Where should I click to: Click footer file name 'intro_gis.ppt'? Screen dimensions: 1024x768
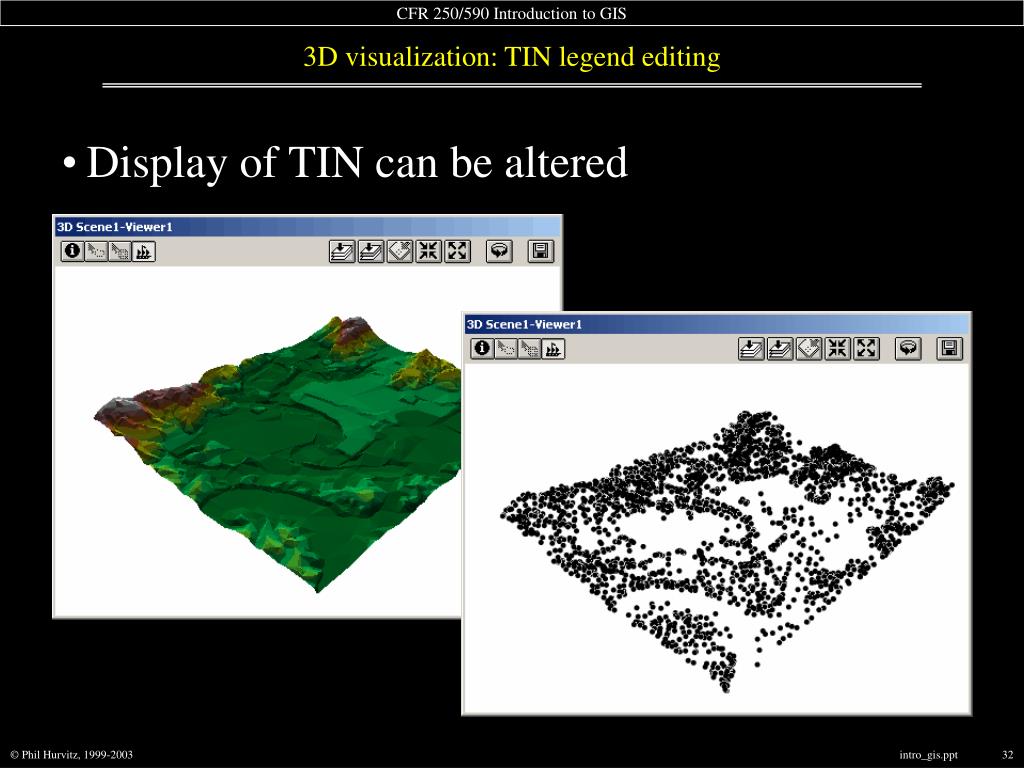coord(928,755)
